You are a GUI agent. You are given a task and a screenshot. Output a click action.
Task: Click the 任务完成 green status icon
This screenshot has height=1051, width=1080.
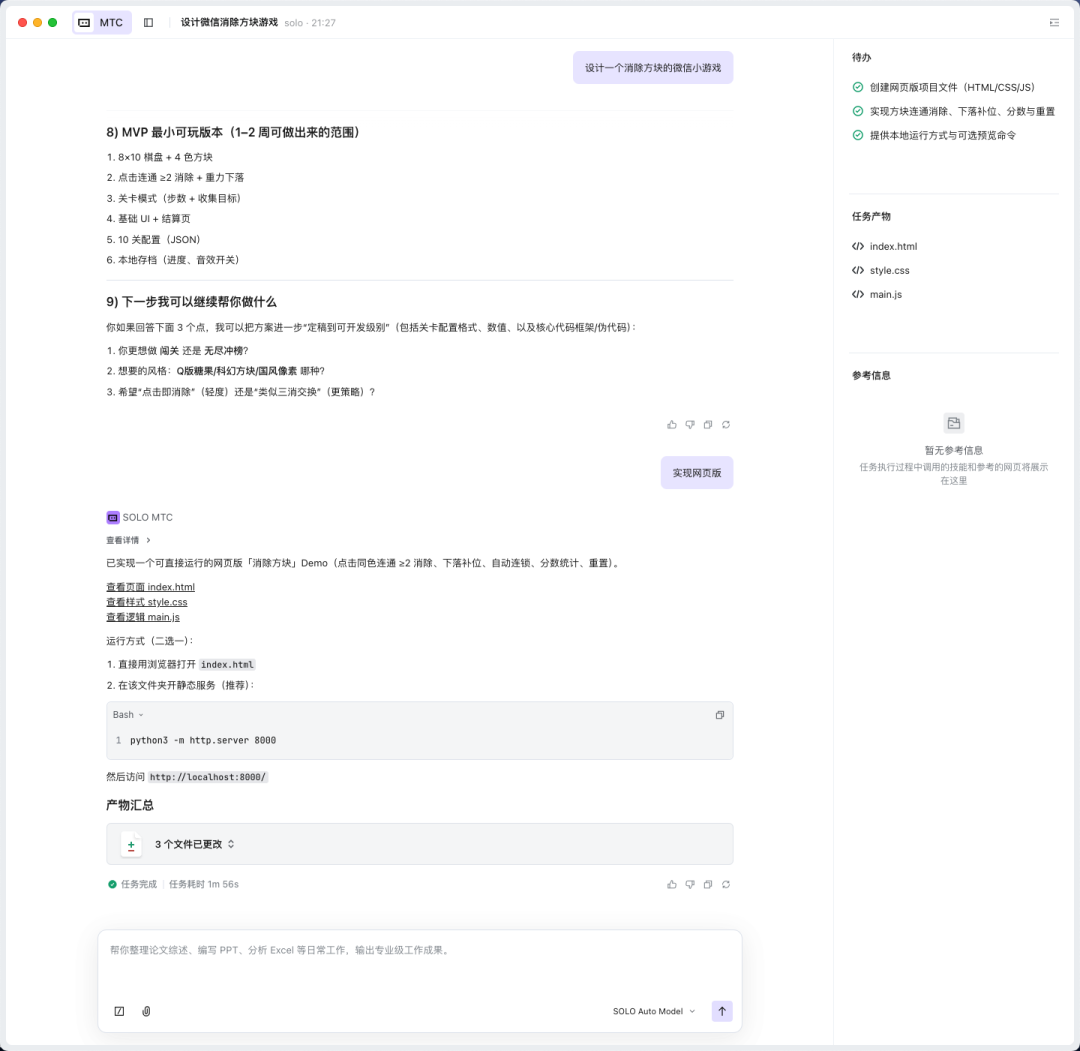pos(112,884)
